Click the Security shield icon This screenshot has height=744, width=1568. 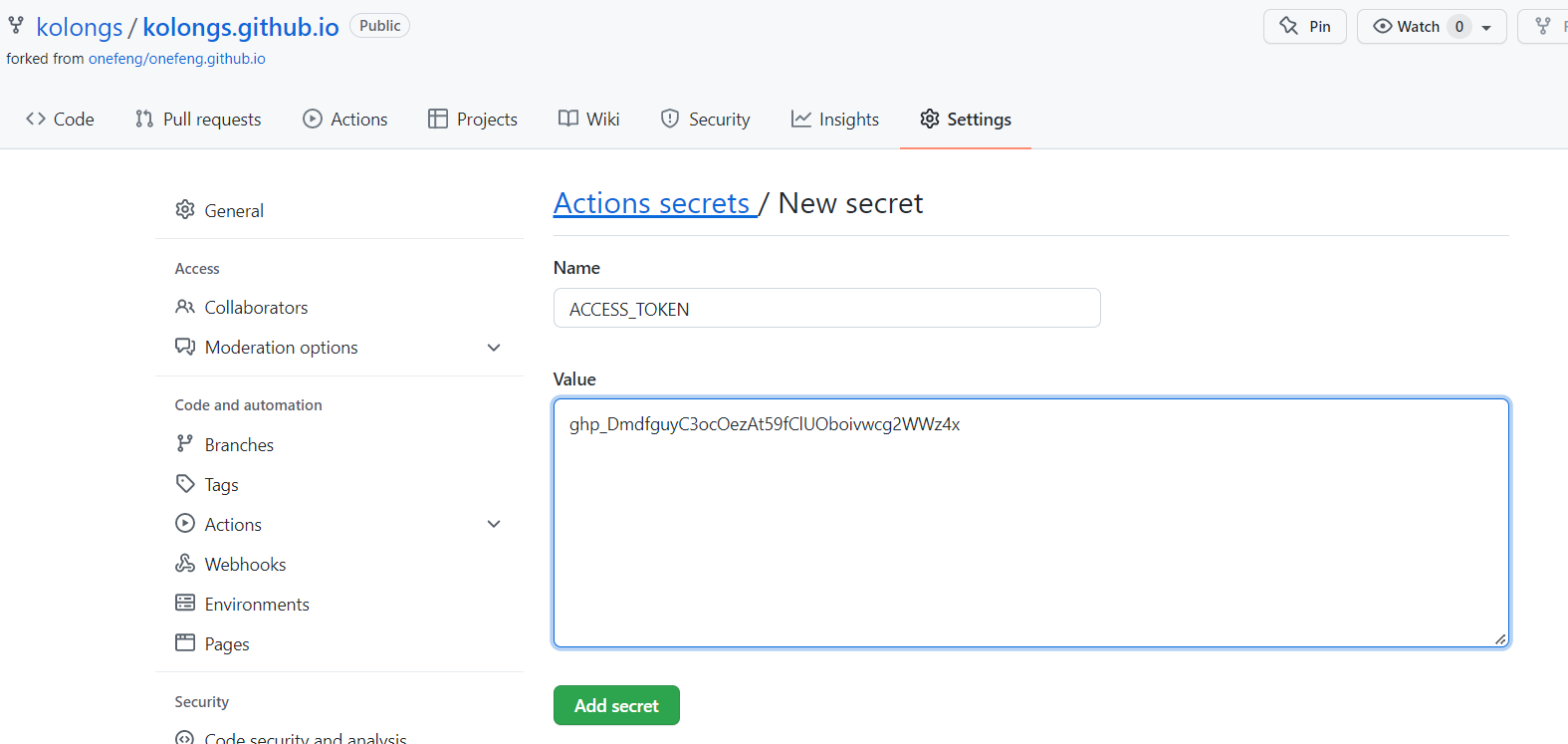(x=670, y=119)
